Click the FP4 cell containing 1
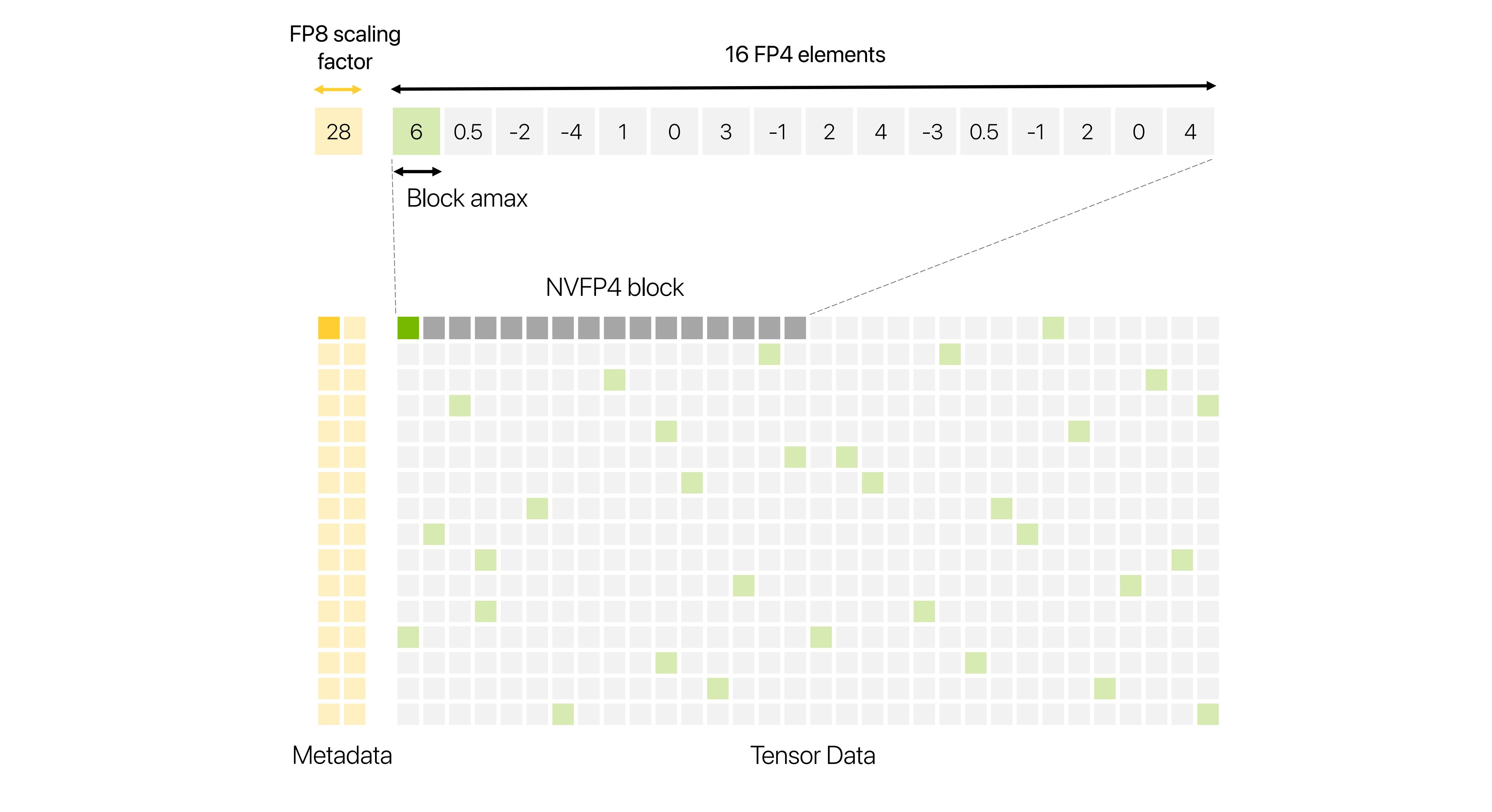 (x=623, y=131)
